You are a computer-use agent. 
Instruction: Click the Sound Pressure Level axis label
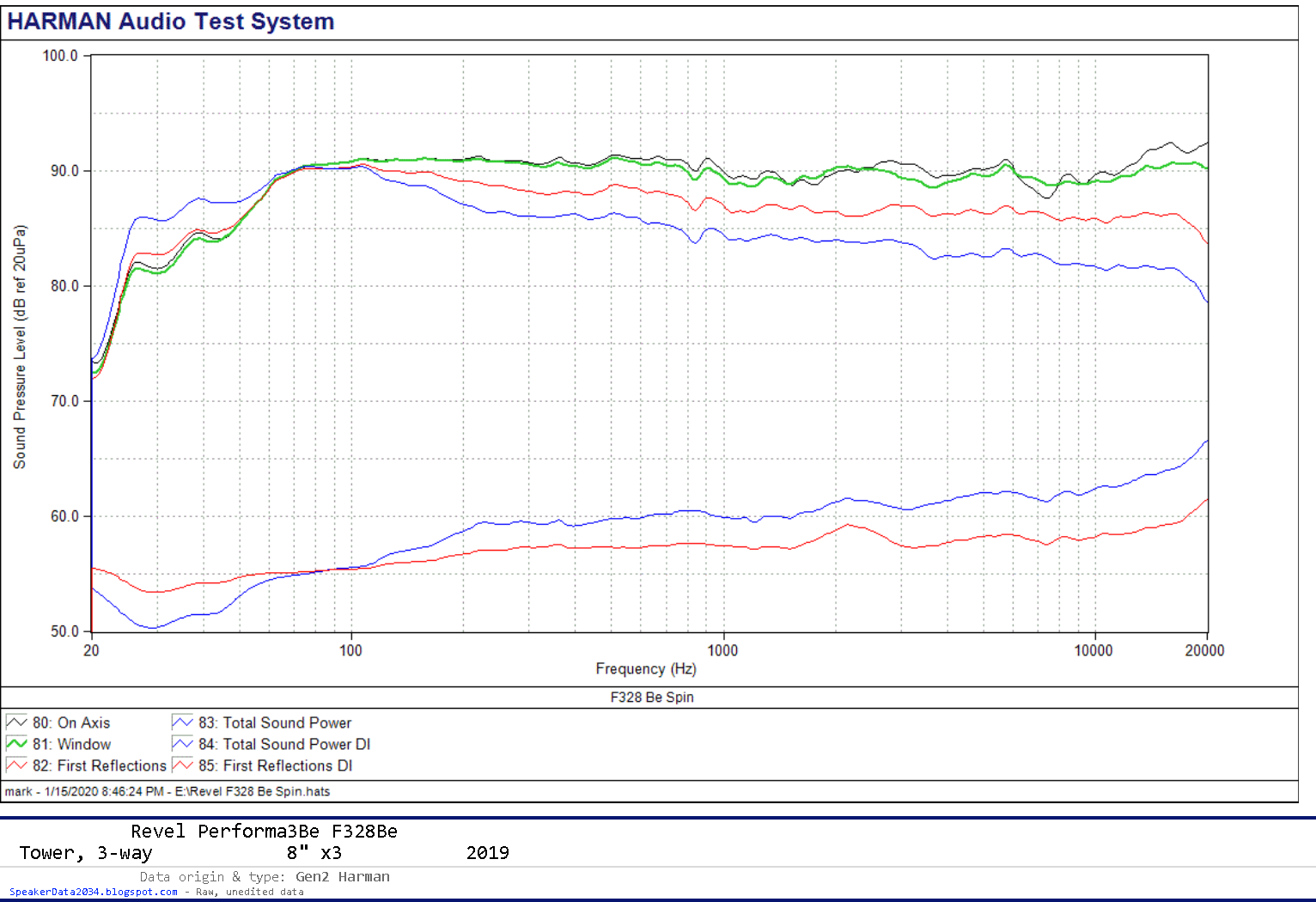click(19, 347)
